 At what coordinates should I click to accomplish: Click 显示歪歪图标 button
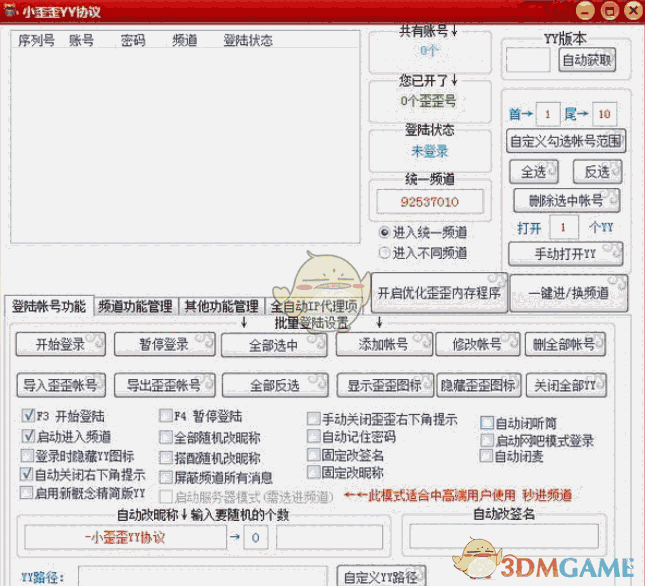385,385
